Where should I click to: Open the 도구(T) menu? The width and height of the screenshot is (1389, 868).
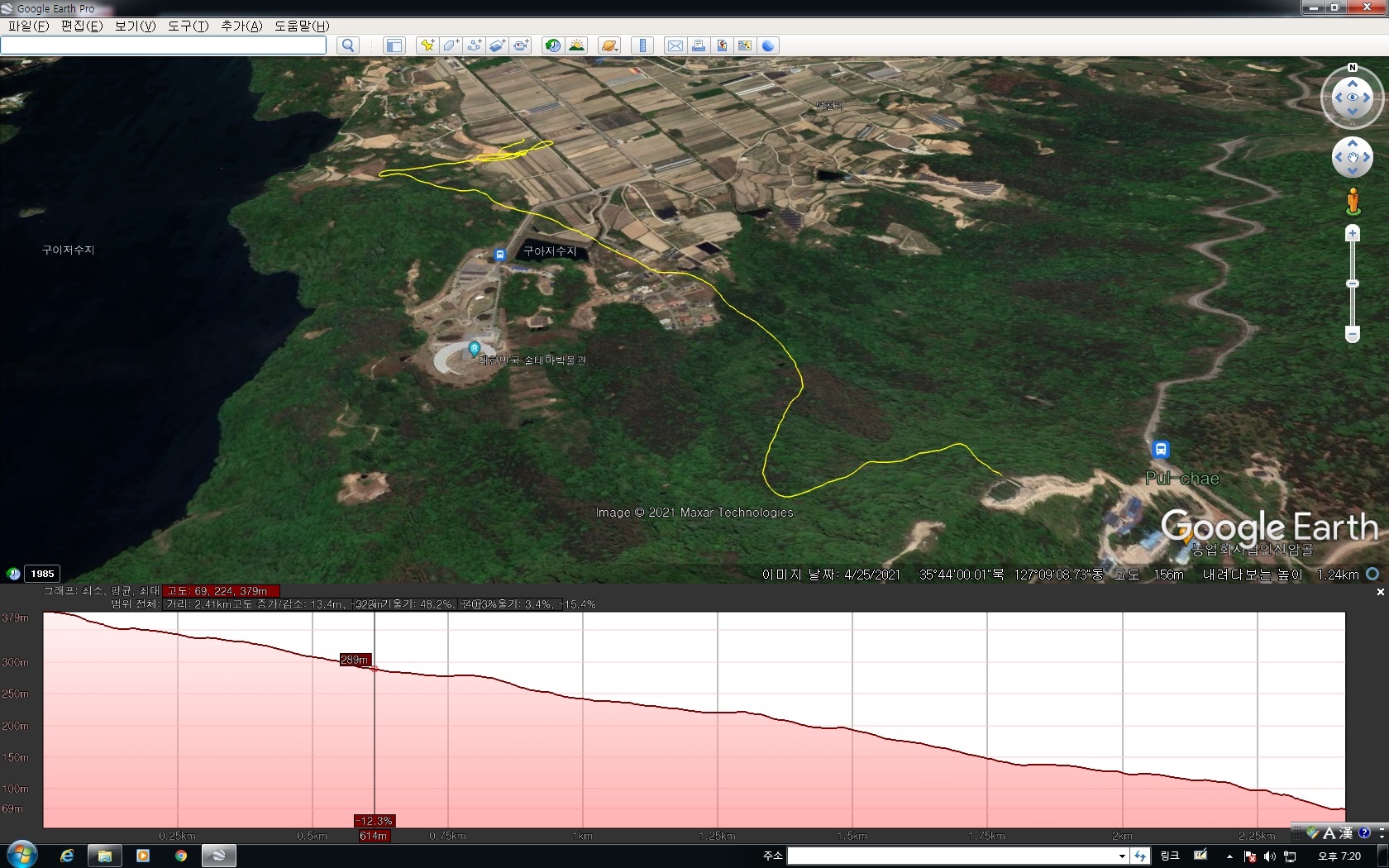[188, 26]
